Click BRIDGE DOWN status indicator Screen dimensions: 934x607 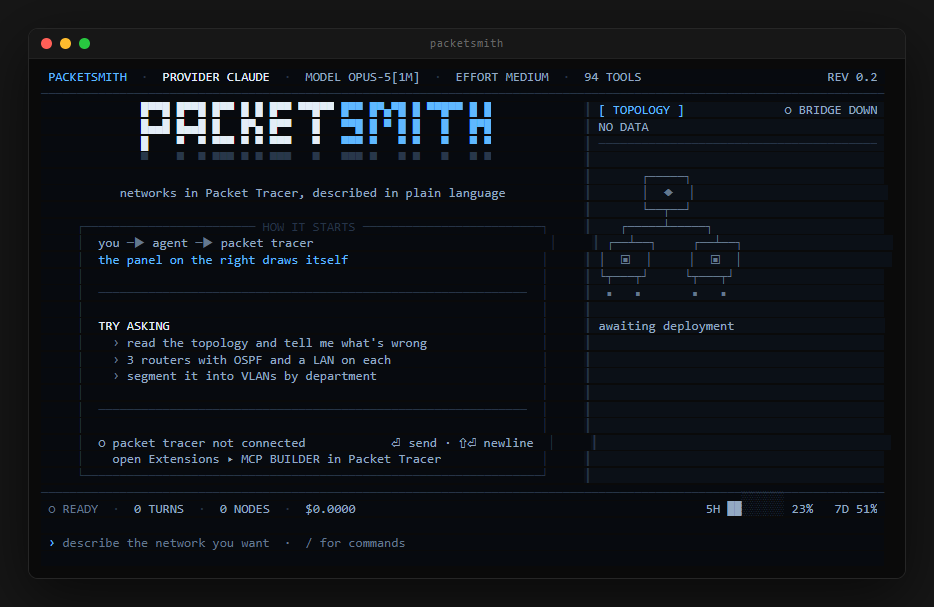[x=831, y=110]
